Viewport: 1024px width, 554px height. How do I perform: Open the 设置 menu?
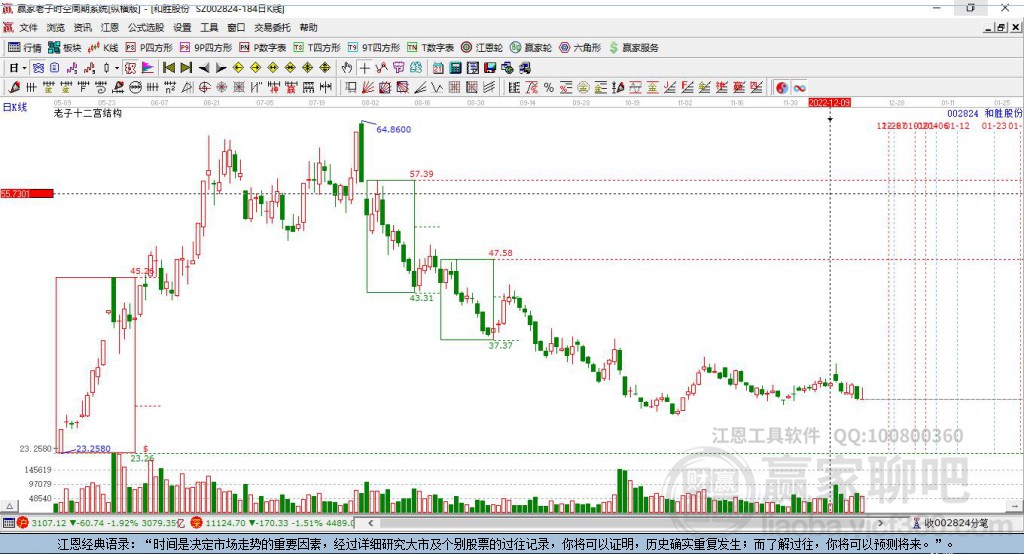(182, 27)
